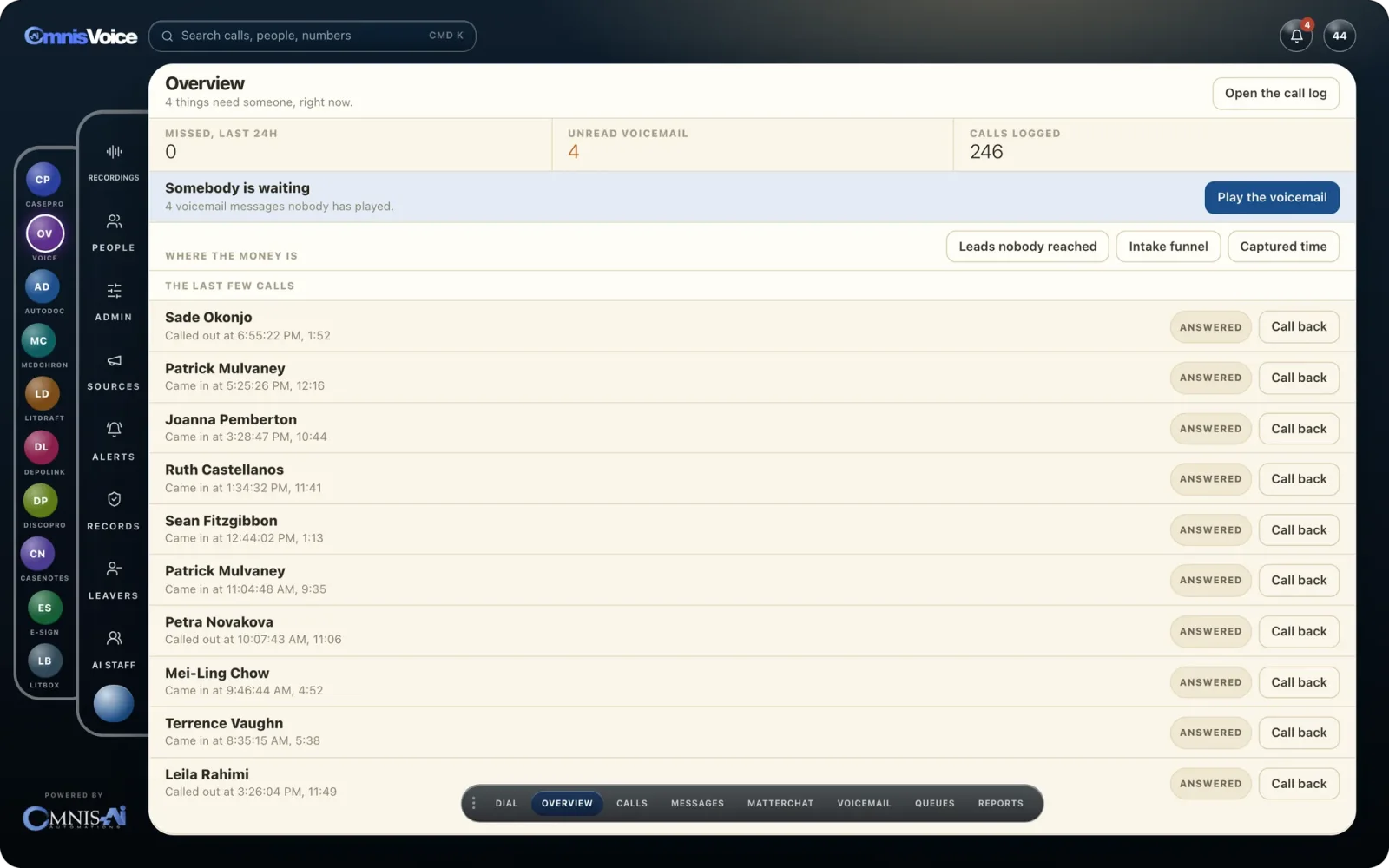This screenshot has width=1389, height=868.
Task: Click Answered badge on Terrence Vaughn row
Action: point(1210,733)
